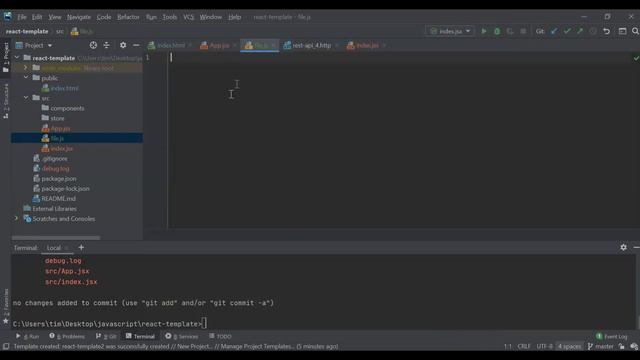
Task: Open the VCS menu
Action: pyautogui.click(x=188, y=17)
